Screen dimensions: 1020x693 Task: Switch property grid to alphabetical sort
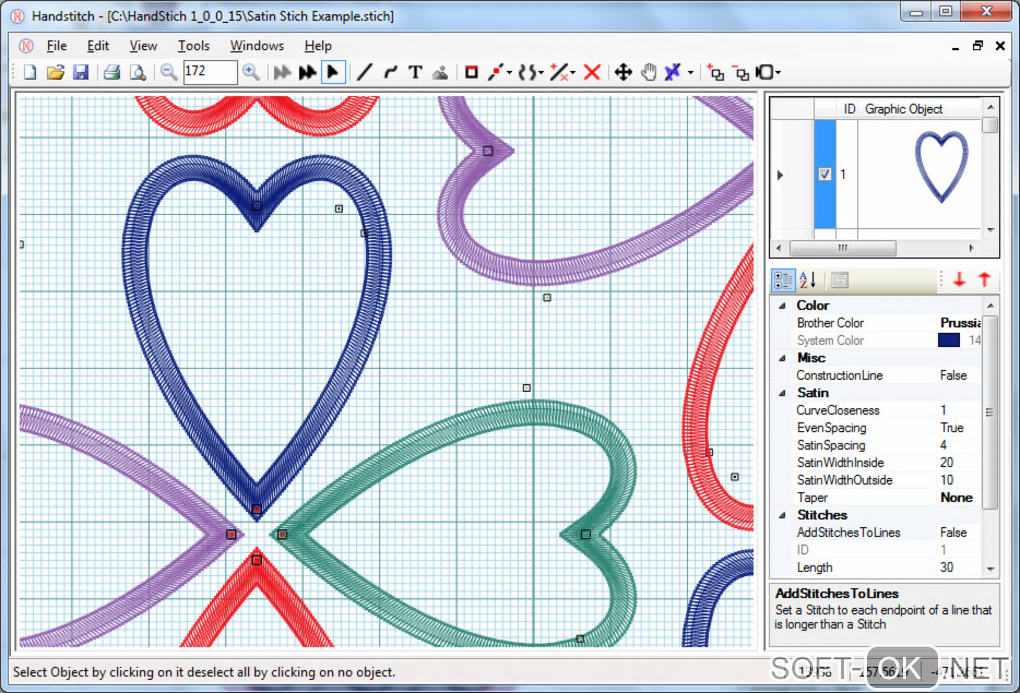click(x=808, y=280)
